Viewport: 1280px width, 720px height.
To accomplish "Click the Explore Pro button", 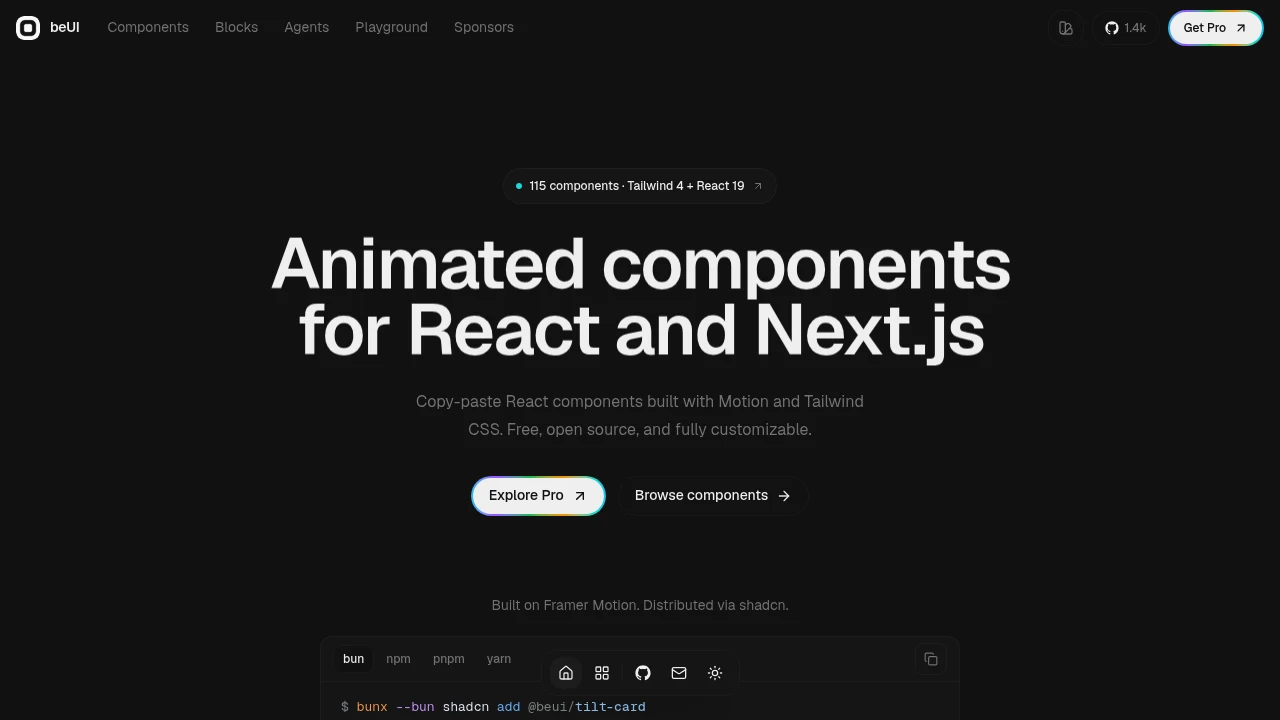I will (x=538, y=496).
